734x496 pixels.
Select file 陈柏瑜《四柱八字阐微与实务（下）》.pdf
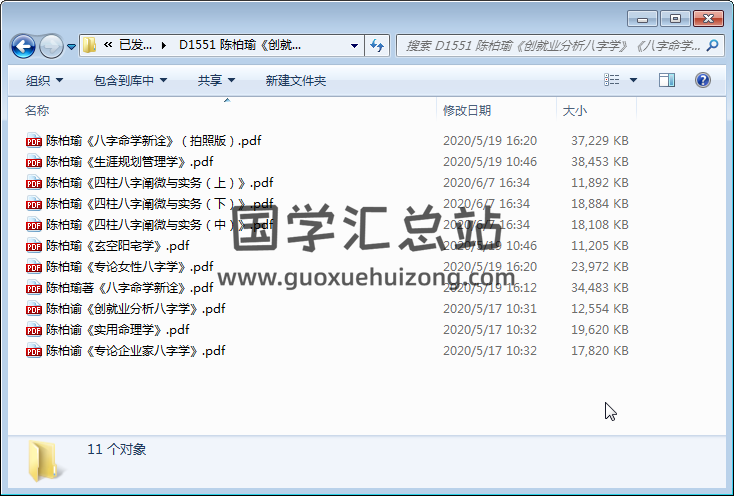(x=160, y=204)
